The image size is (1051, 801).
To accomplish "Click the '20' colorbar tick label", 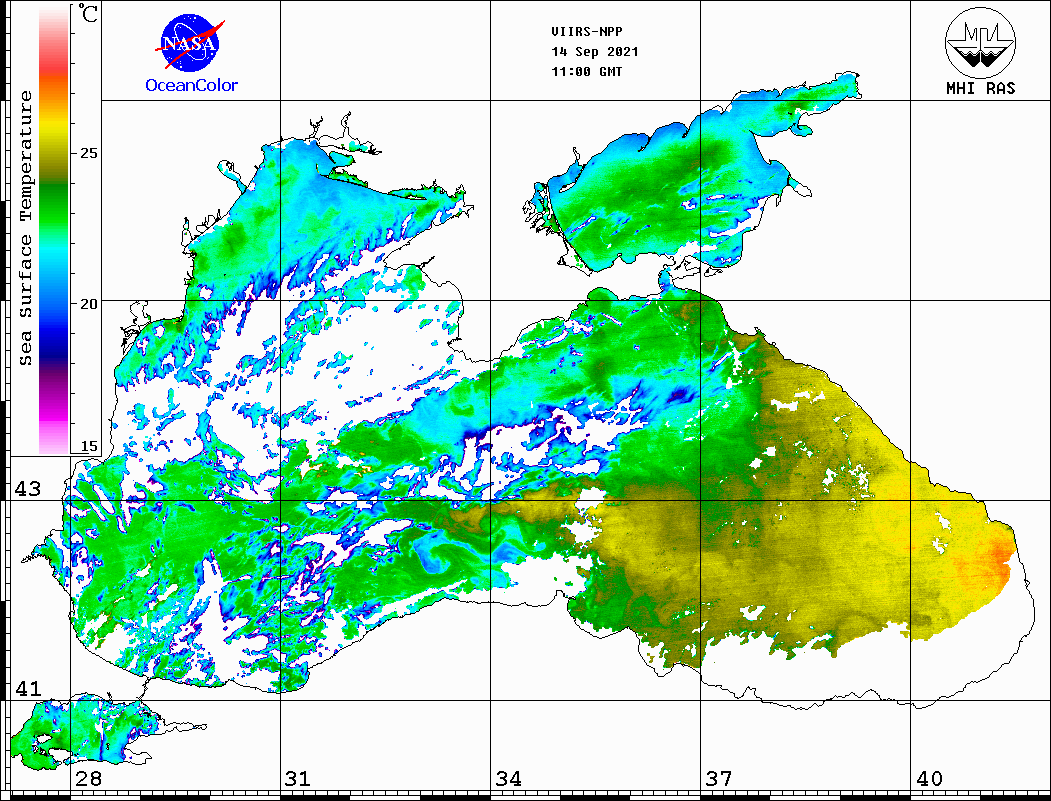I will (x=88, y=304).
